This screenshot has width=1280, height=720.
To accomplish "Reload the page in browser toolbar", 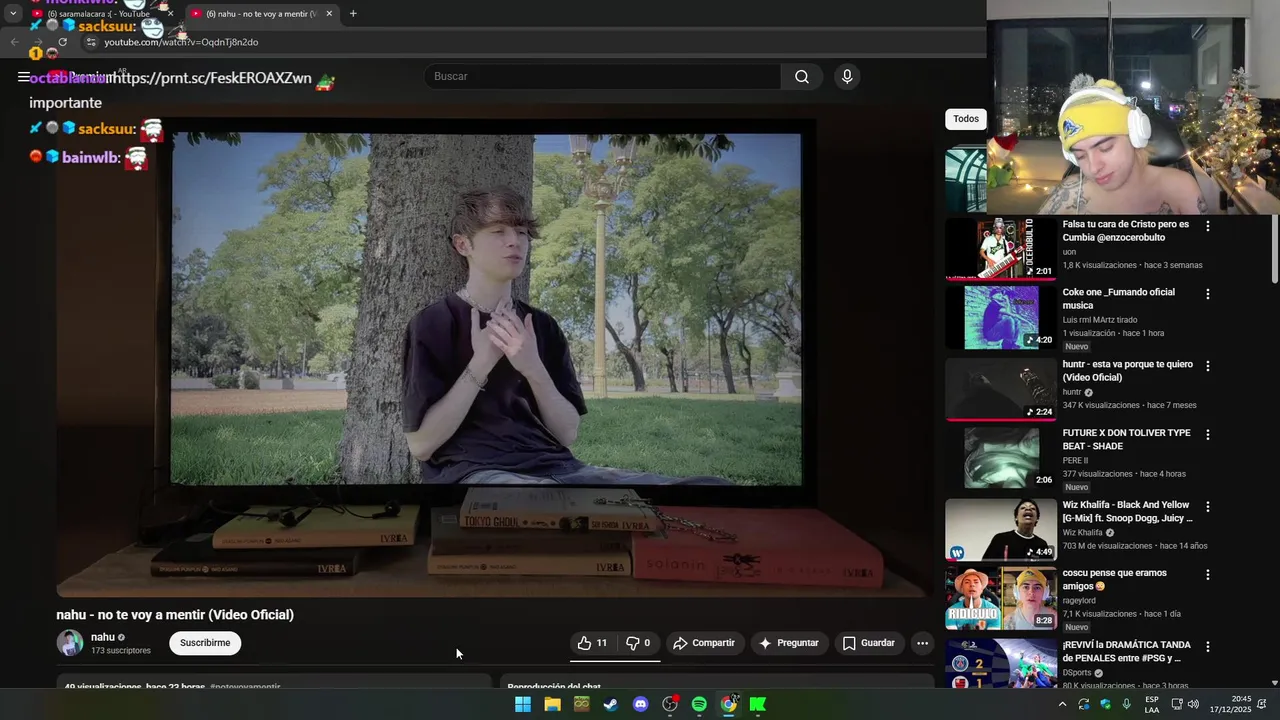I will [x=62, y=42].
